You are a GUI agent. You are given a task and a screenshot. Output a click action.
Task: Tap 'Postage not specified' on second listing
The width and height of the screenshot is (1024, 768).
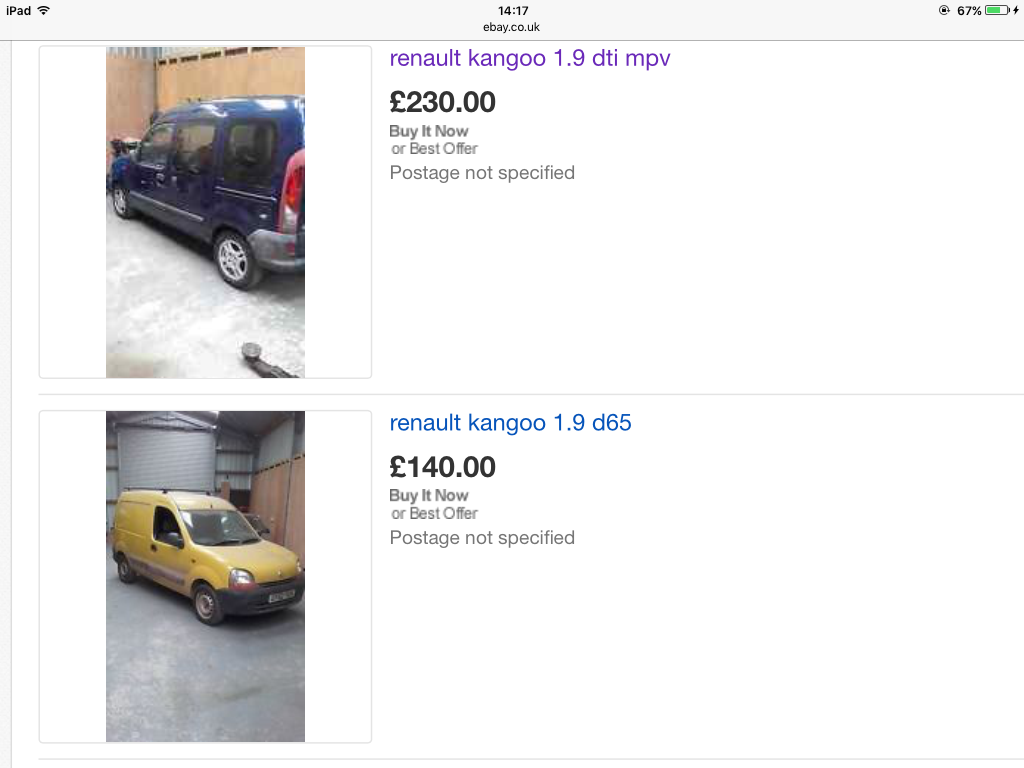[x=482, y=538]
